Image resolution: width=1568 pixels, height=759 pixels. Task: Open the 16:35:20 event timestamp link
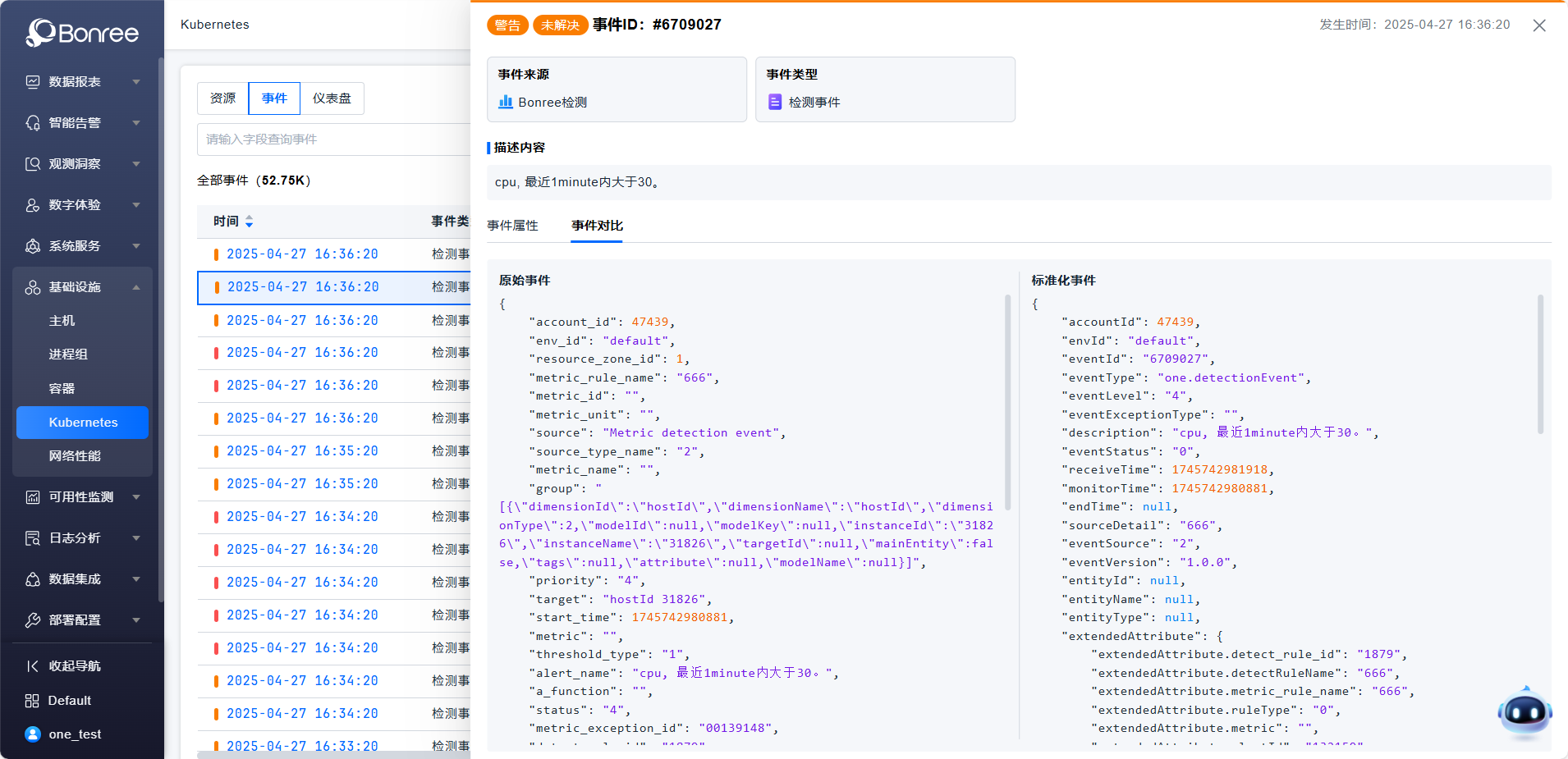[x=302, y=451]
